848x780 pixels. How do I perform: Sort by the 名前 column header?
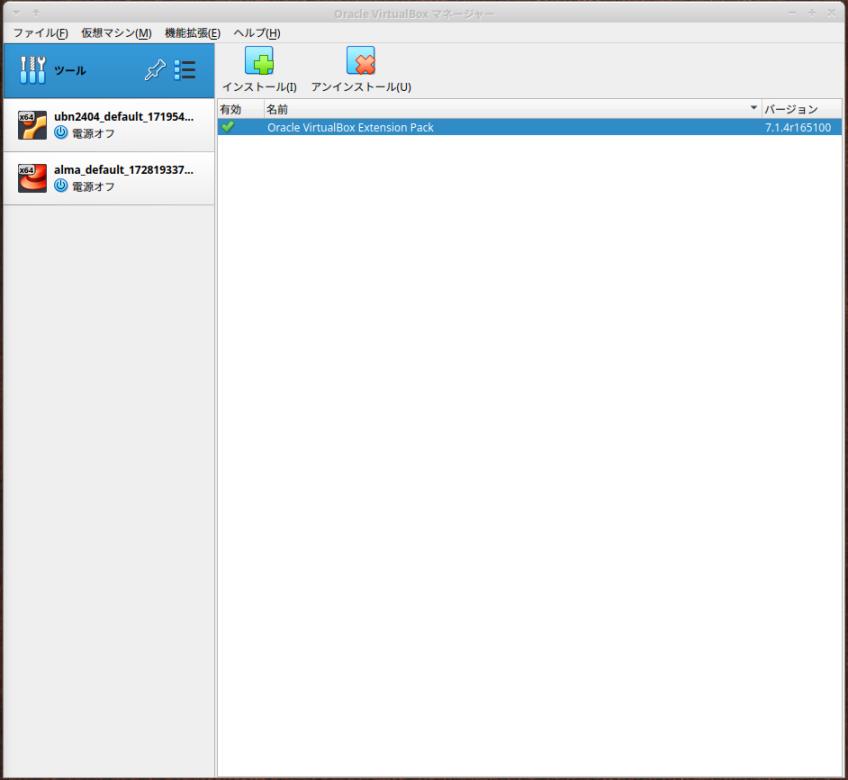pyautogui.click(x=512, y=109)
